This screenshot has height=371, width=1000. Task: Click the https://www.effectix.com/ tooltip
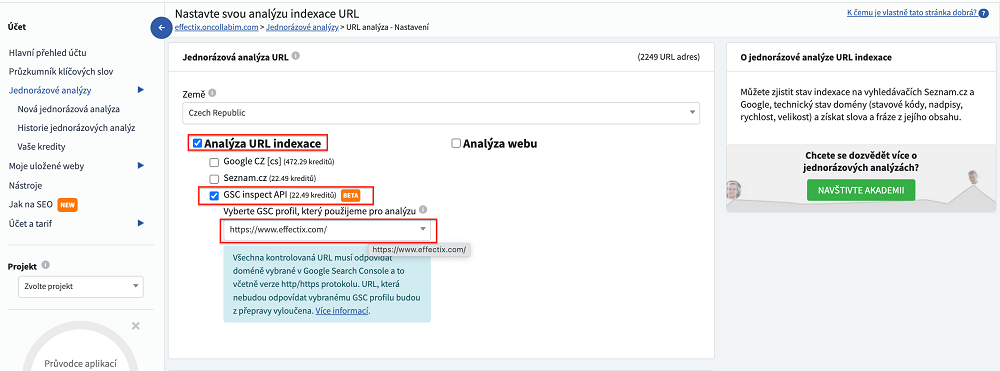click(x=419, y=250)
